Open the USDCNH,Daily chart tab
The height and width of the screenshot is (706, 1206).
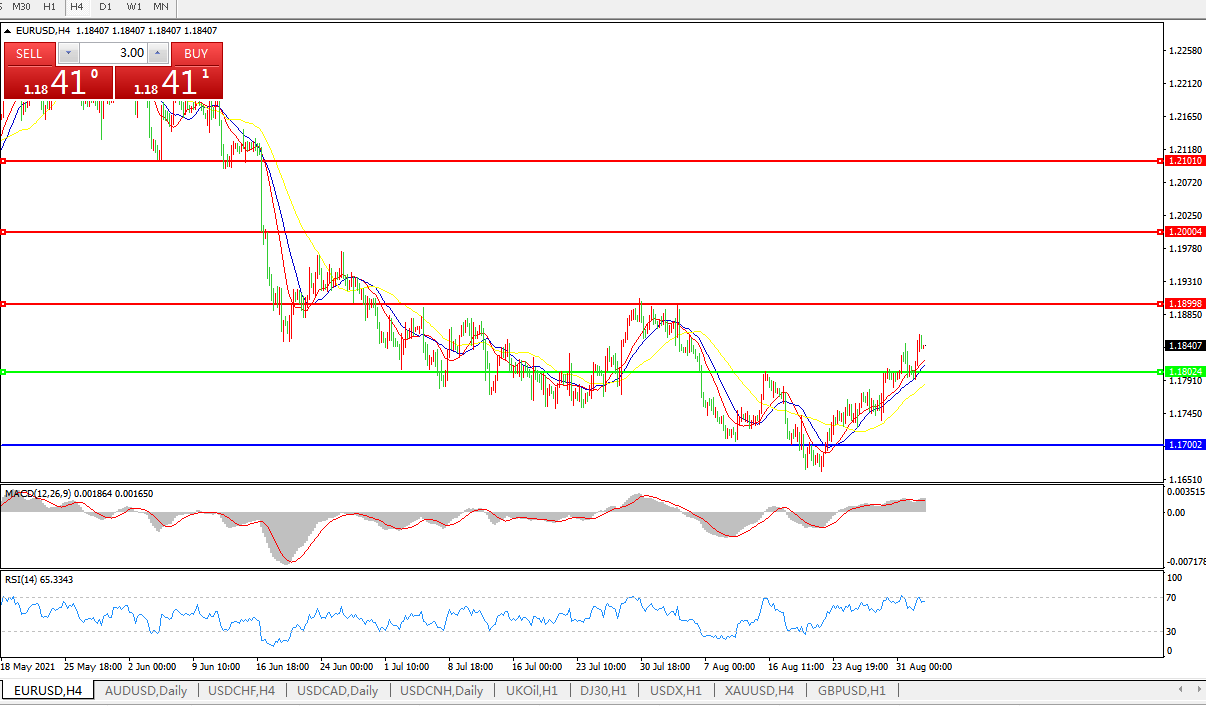point(441,691)
